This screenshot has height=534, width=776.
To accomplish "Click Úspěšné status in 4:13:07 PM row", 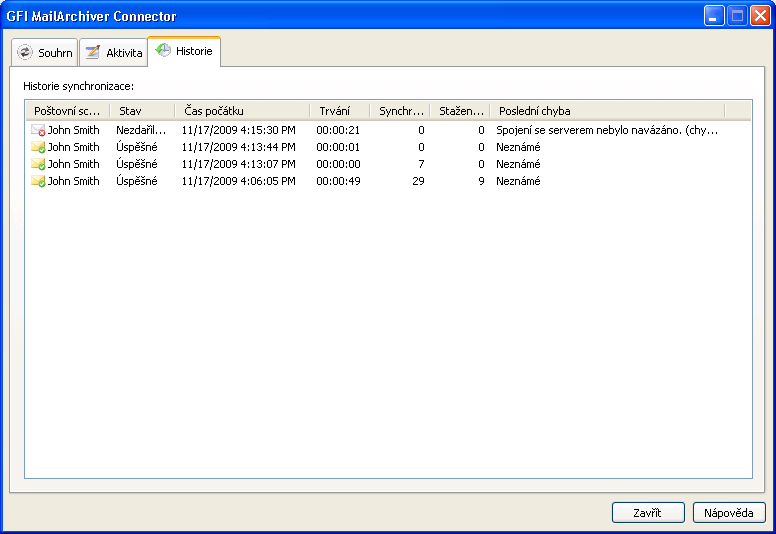I will (x=137, y=164).
